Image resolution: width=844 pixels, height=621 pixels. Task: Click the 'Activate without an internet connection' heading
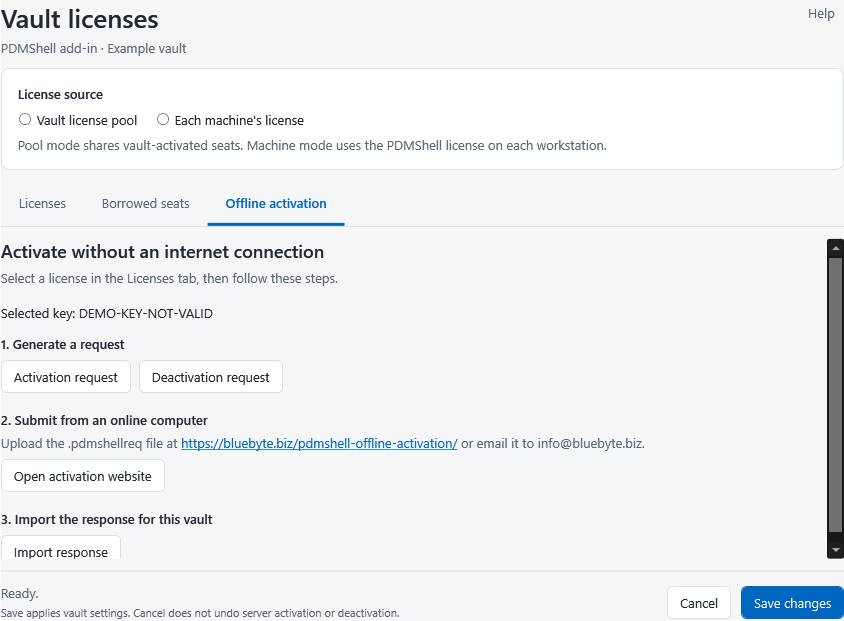coord(163,252)
